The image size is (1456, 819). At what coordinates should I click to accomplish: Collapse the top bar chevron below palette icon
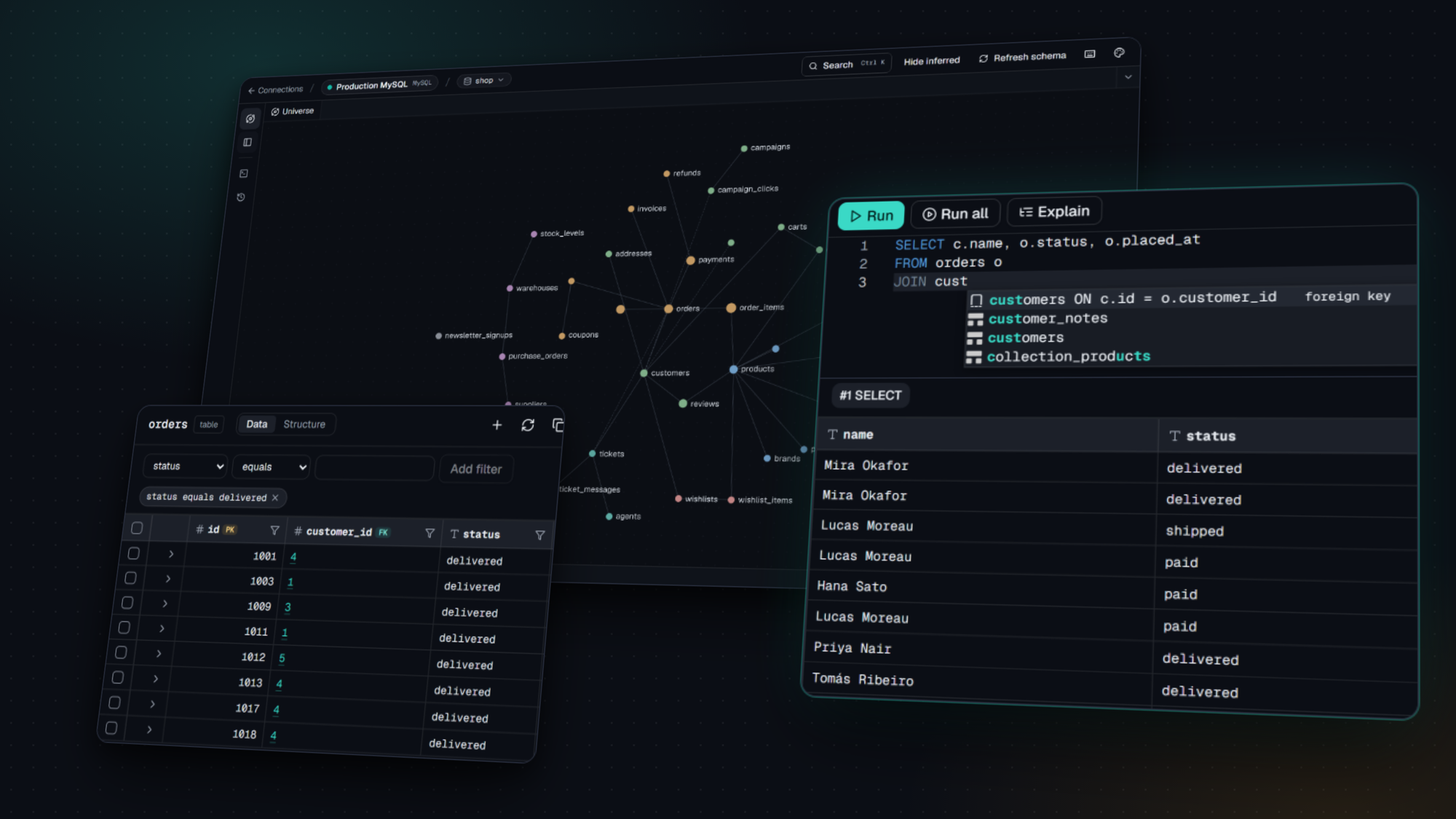1128,77
